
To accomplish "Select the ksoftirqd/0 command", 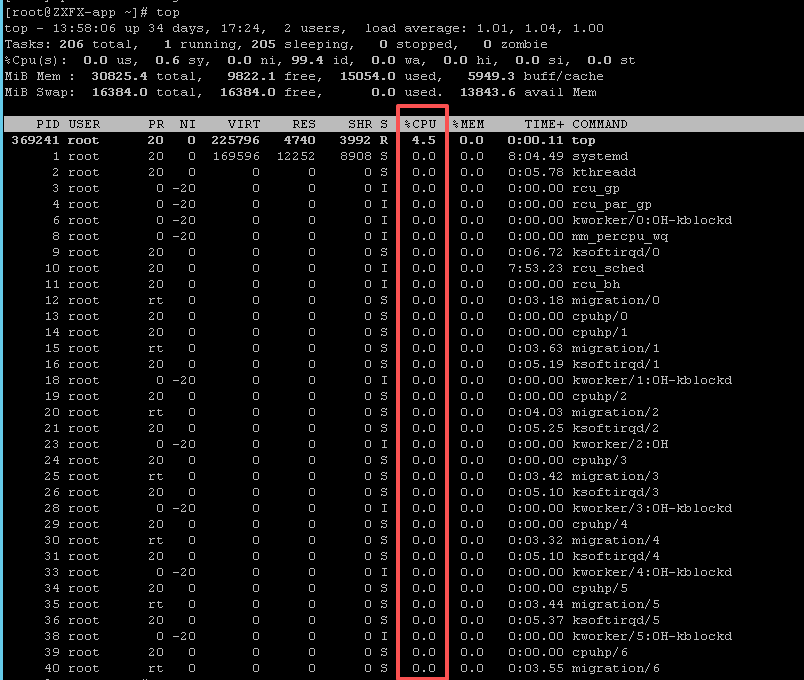I will [x=616, y=252].
